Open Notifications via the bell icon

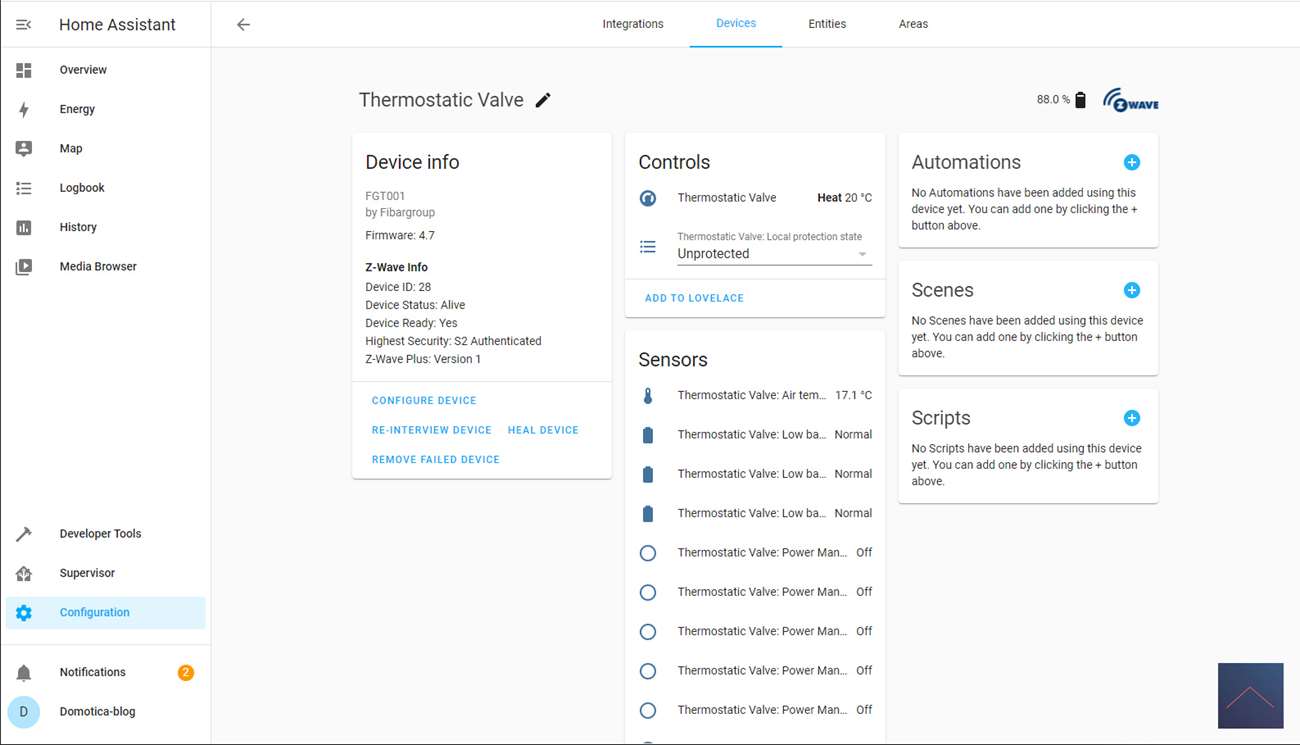point(24,673)
